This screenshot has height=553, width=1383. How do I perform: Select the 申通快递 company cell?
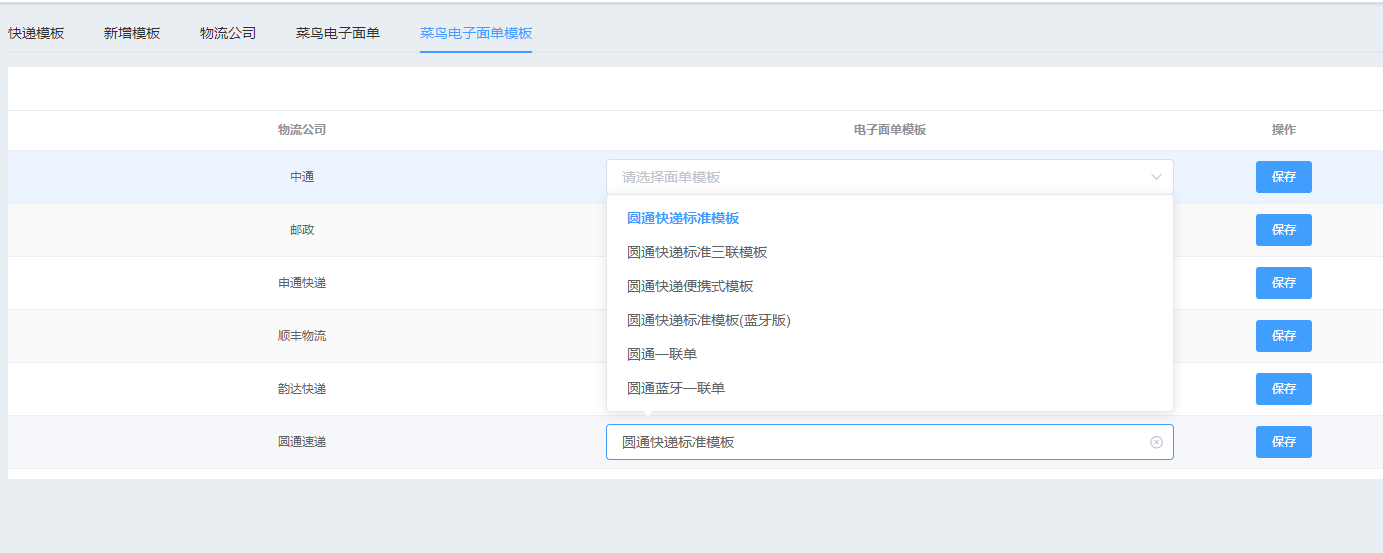pos(302,283)
